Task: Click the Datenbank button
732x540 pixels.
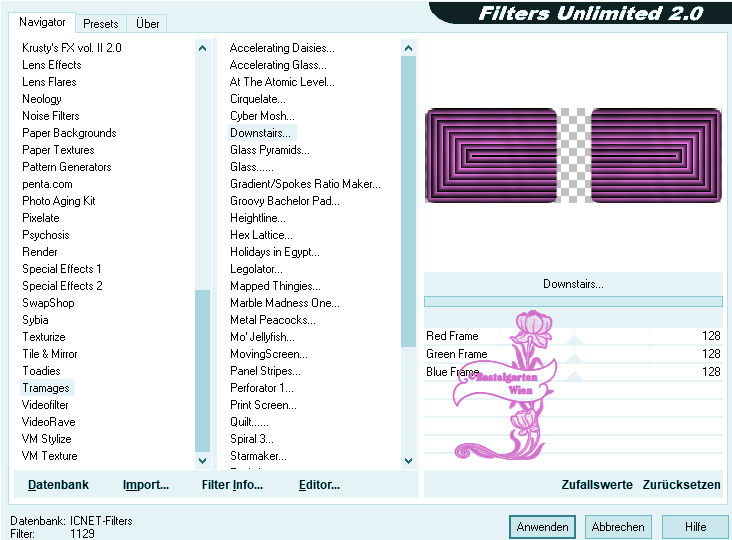Action: (58, 485)
